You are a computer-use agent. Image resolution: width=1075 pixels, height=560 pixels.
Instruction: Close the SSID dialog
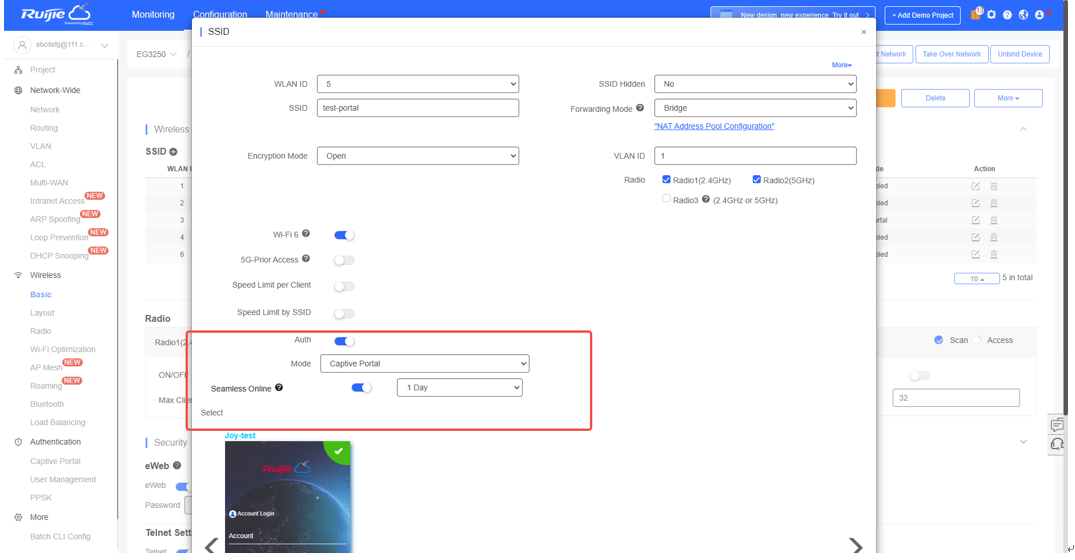(863, 32)
